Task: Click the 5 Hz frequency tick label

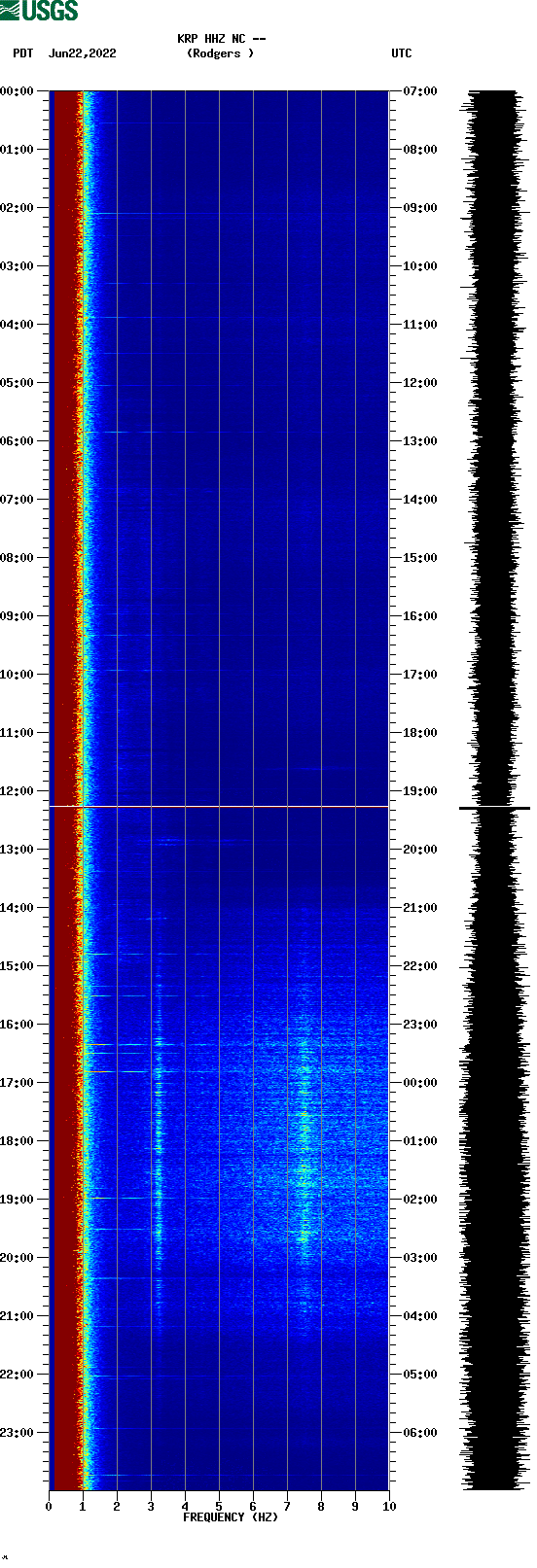Action: coord(219,1507)
